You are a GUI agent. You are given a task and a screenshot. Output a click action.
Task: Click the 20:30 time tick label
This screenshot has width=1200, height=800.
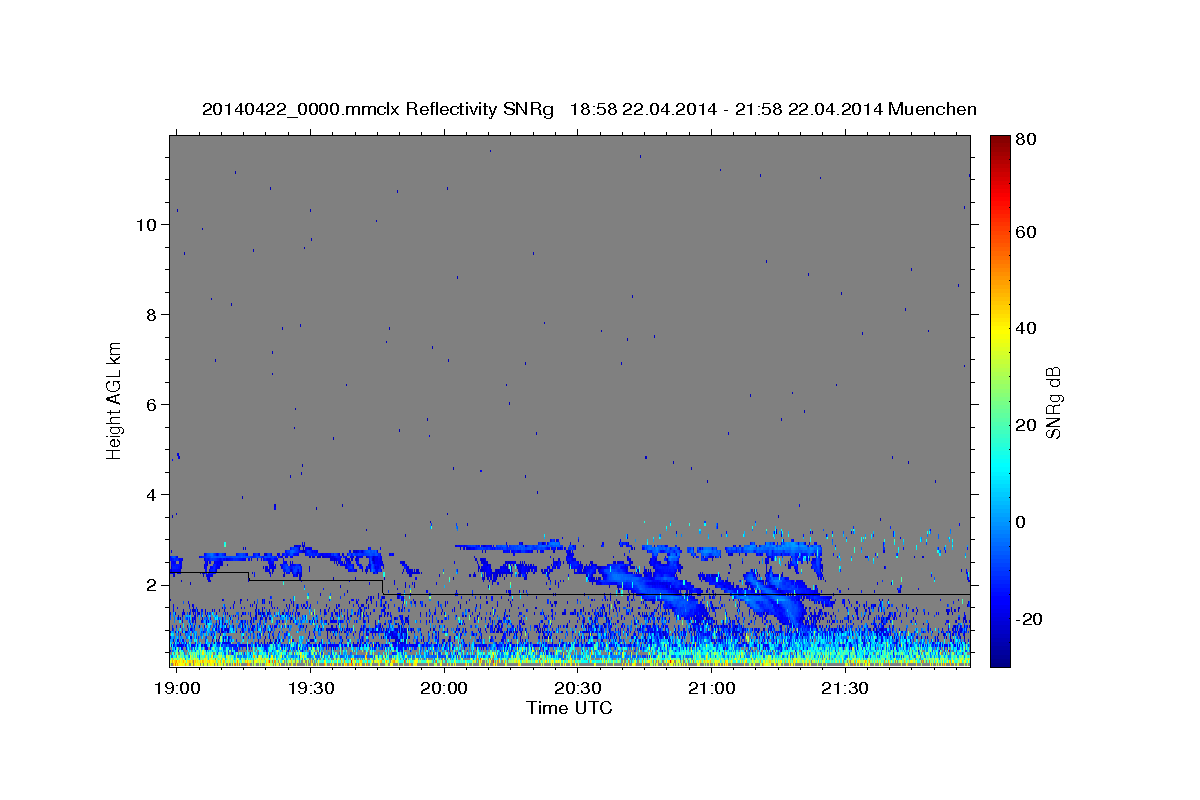pos(578,689)
